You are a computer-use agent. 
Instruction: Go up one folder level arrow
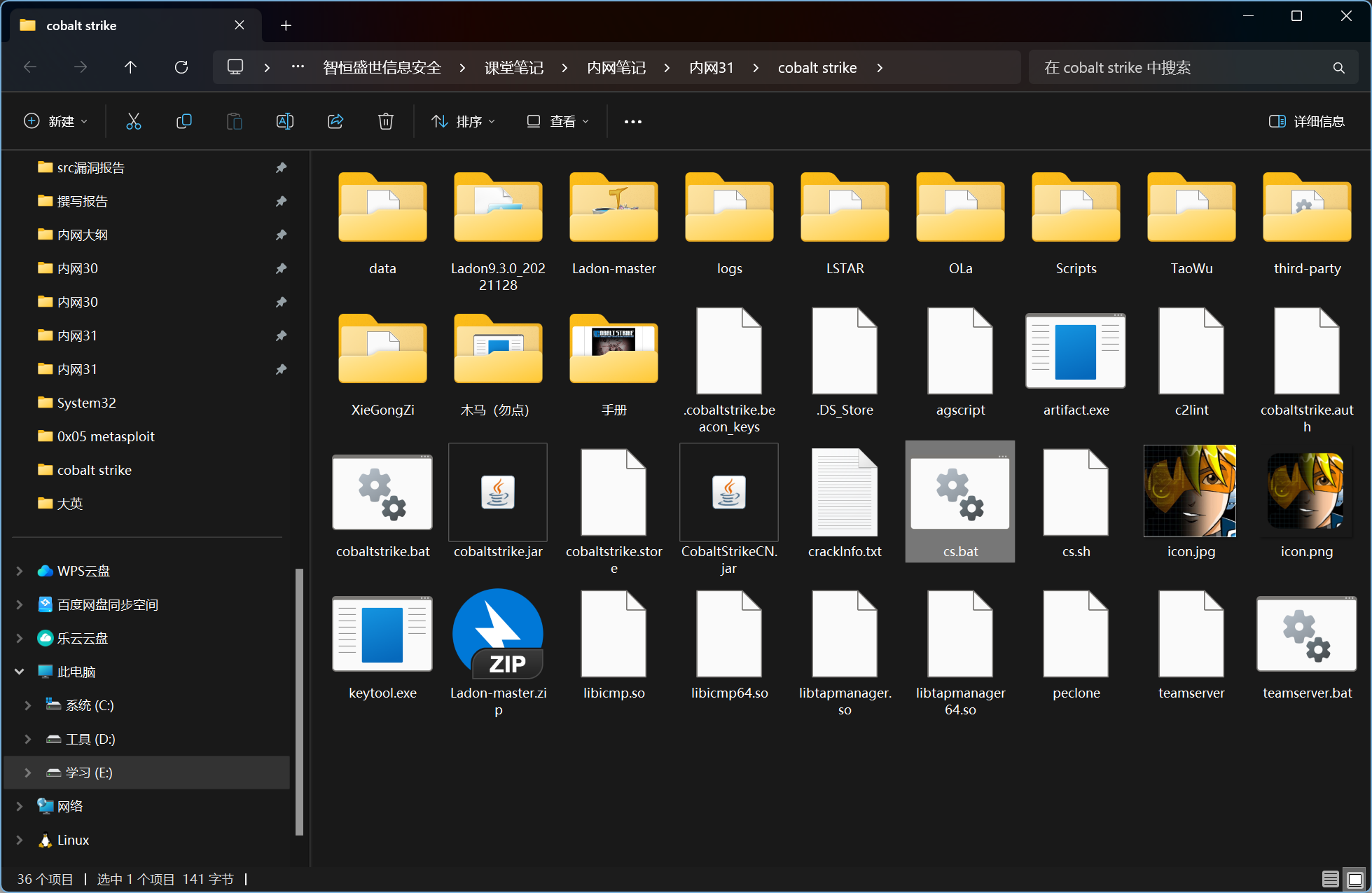tap(130, 67)
